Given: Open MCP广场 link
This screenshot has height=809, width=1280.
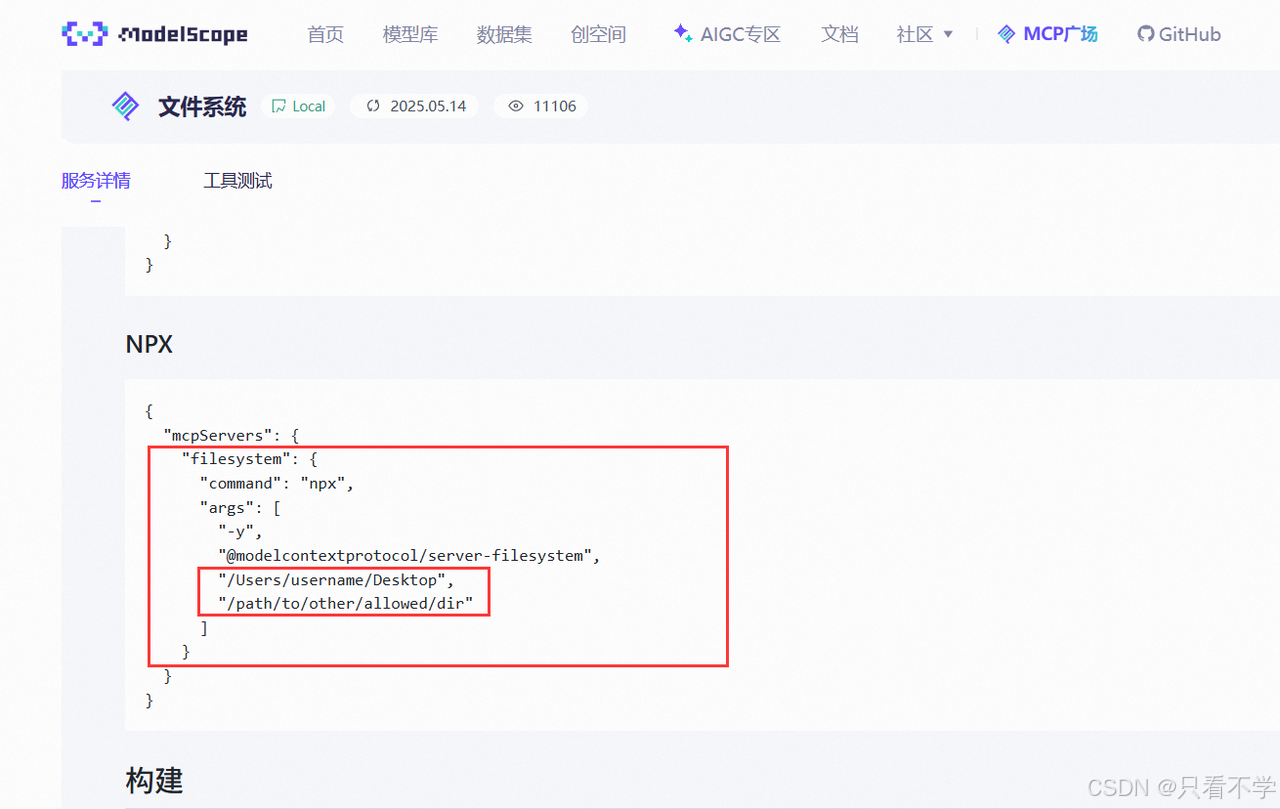Looking at the screenshot, I should [1060, 34].
